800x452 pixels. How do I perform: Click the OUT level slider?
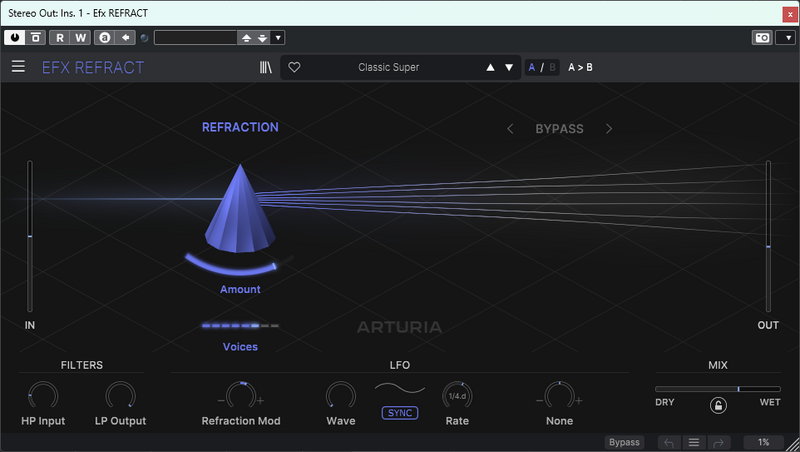[x=768, y=236]
